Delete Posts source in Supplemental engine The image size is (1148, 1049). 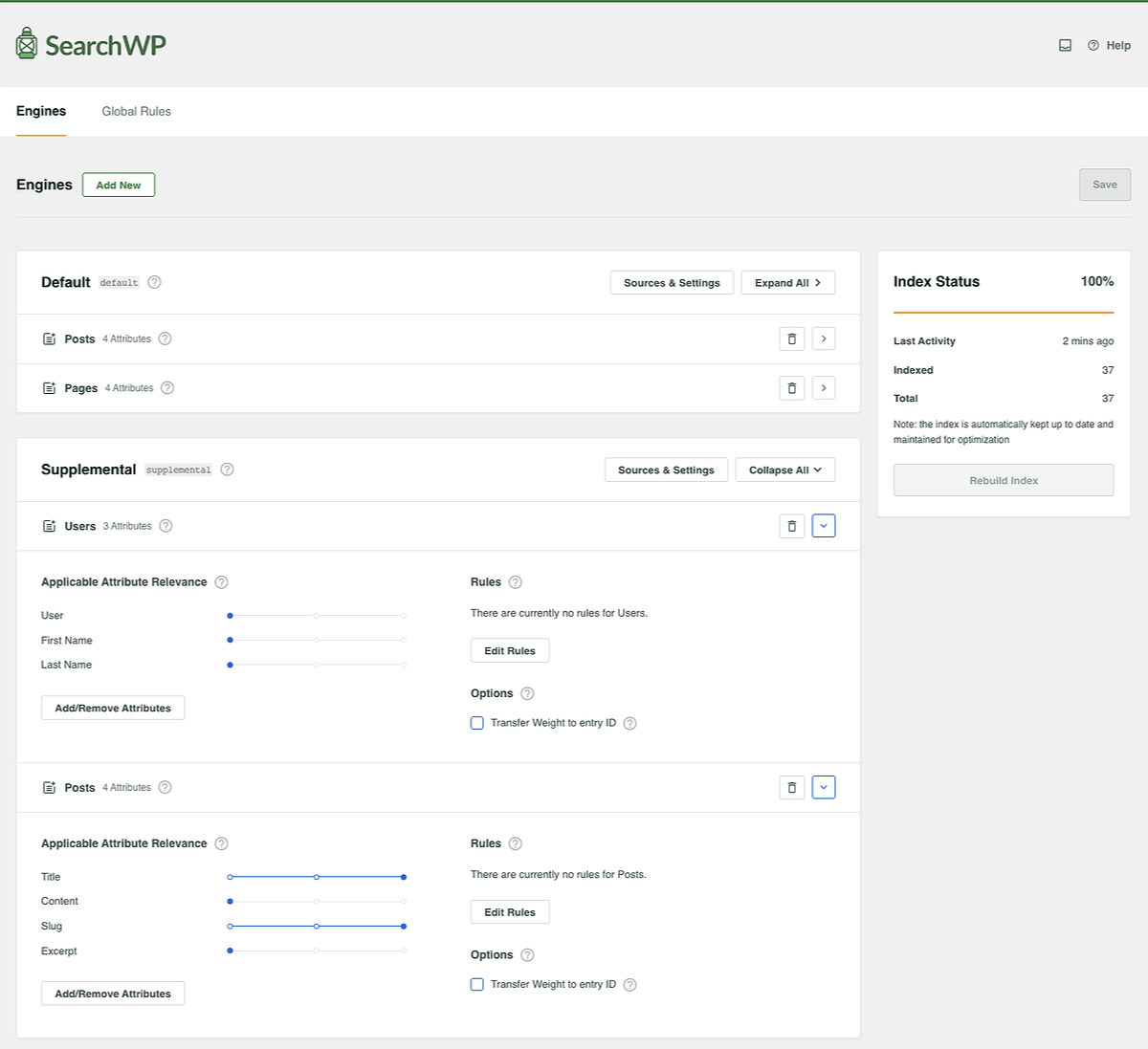pyautogui.click(x=791, y=788)
